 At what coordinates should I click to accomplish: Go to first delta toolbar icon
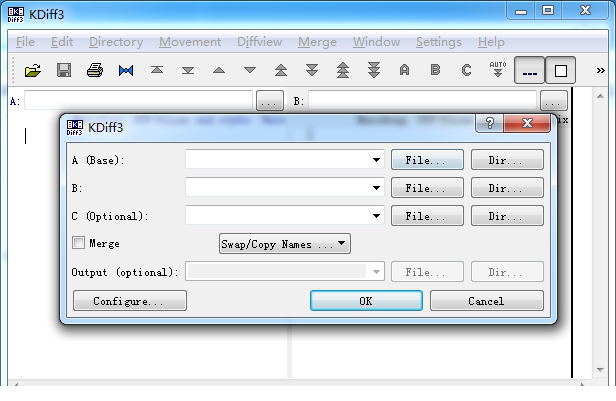[157, 70]
